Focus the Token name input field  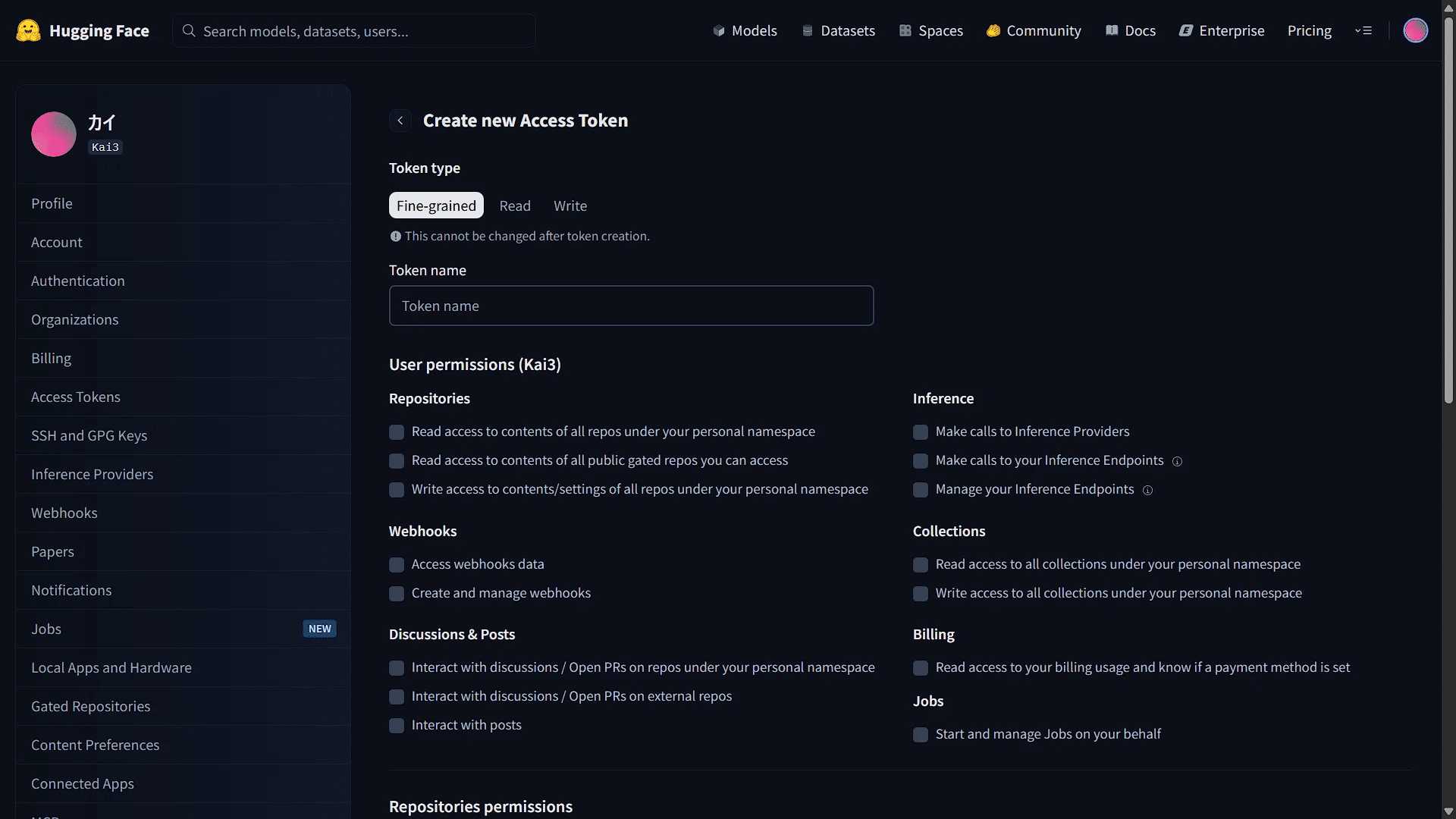(x=631, y=306)
